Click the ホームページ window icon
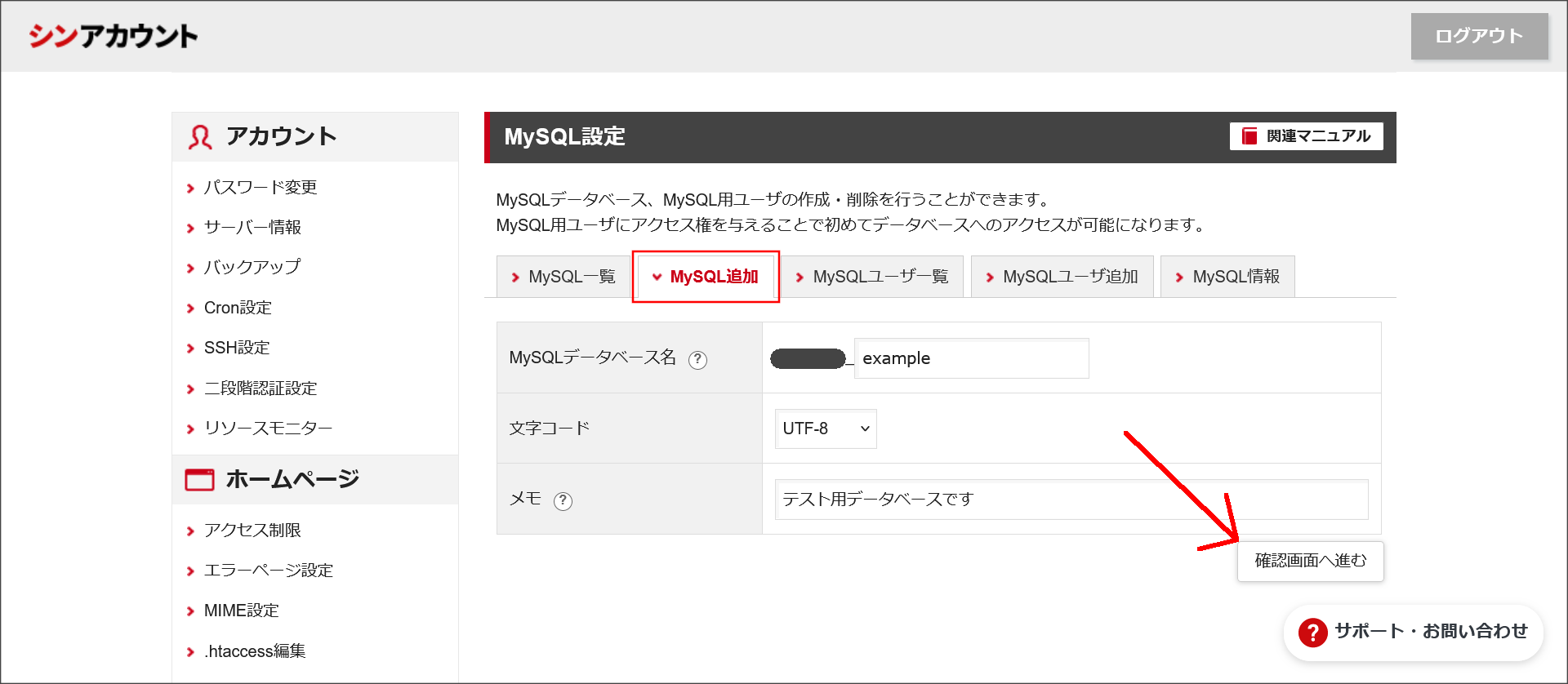1568x684 pixels. (x=199, y=480)
